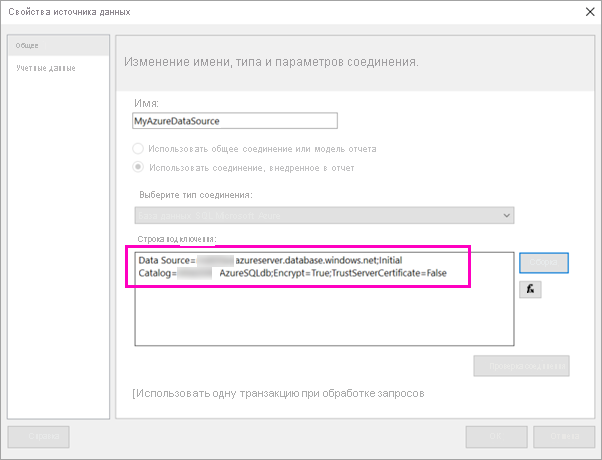Close the data source properties dialog
This screenshot has height=460, width=602.
click(590, 12)
